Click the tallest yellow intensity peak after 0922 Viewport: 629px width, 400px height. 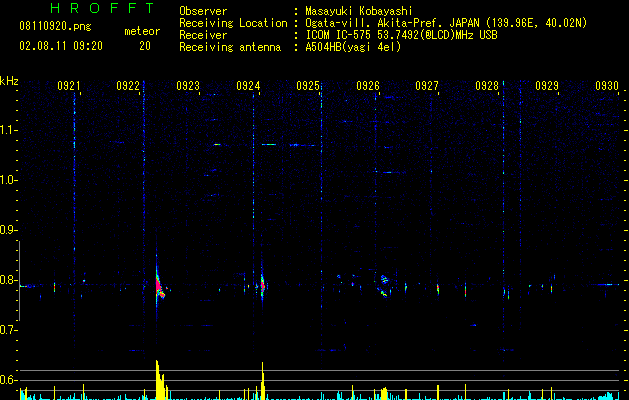pos(160,380)
